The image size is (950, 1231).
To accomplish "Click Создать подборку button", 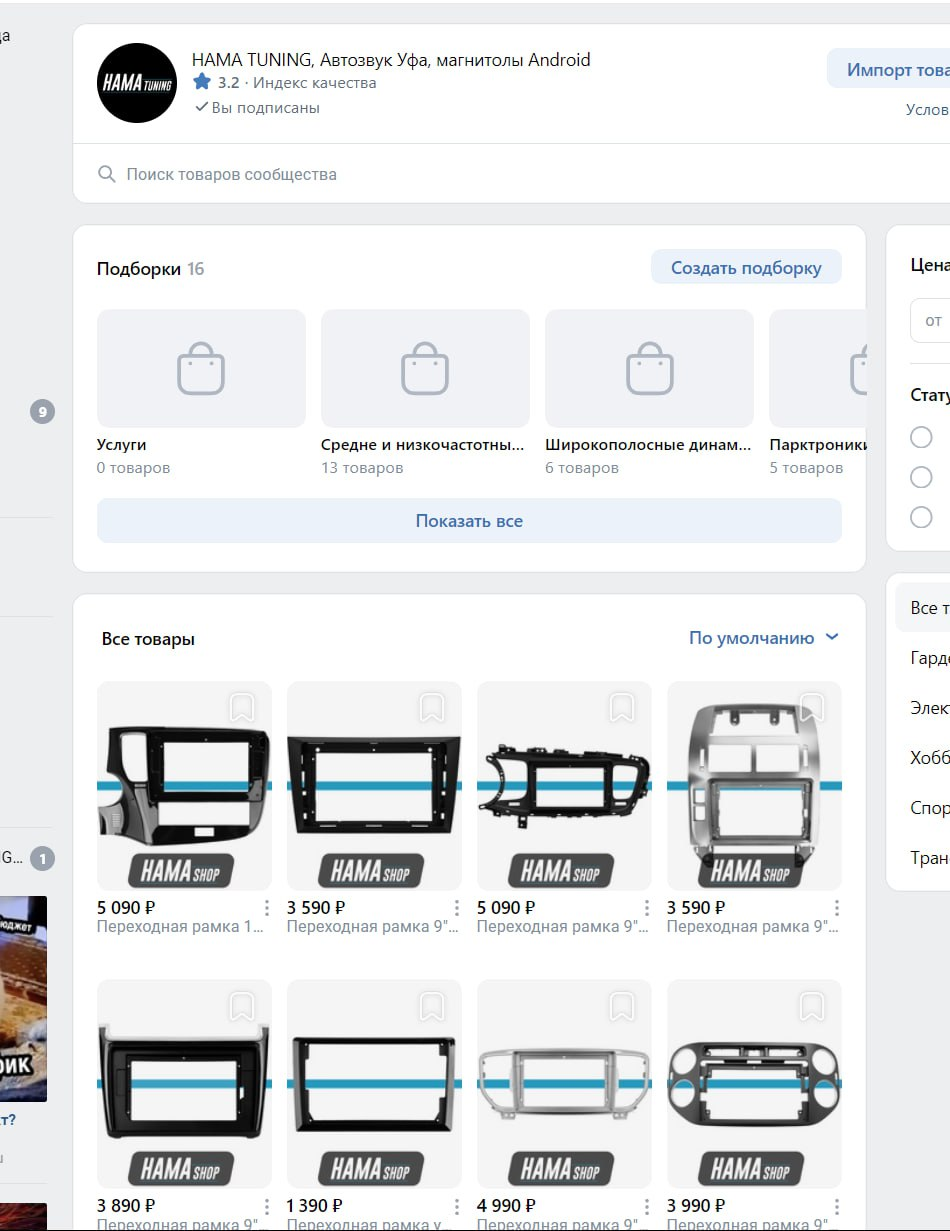I will [746, 267].
